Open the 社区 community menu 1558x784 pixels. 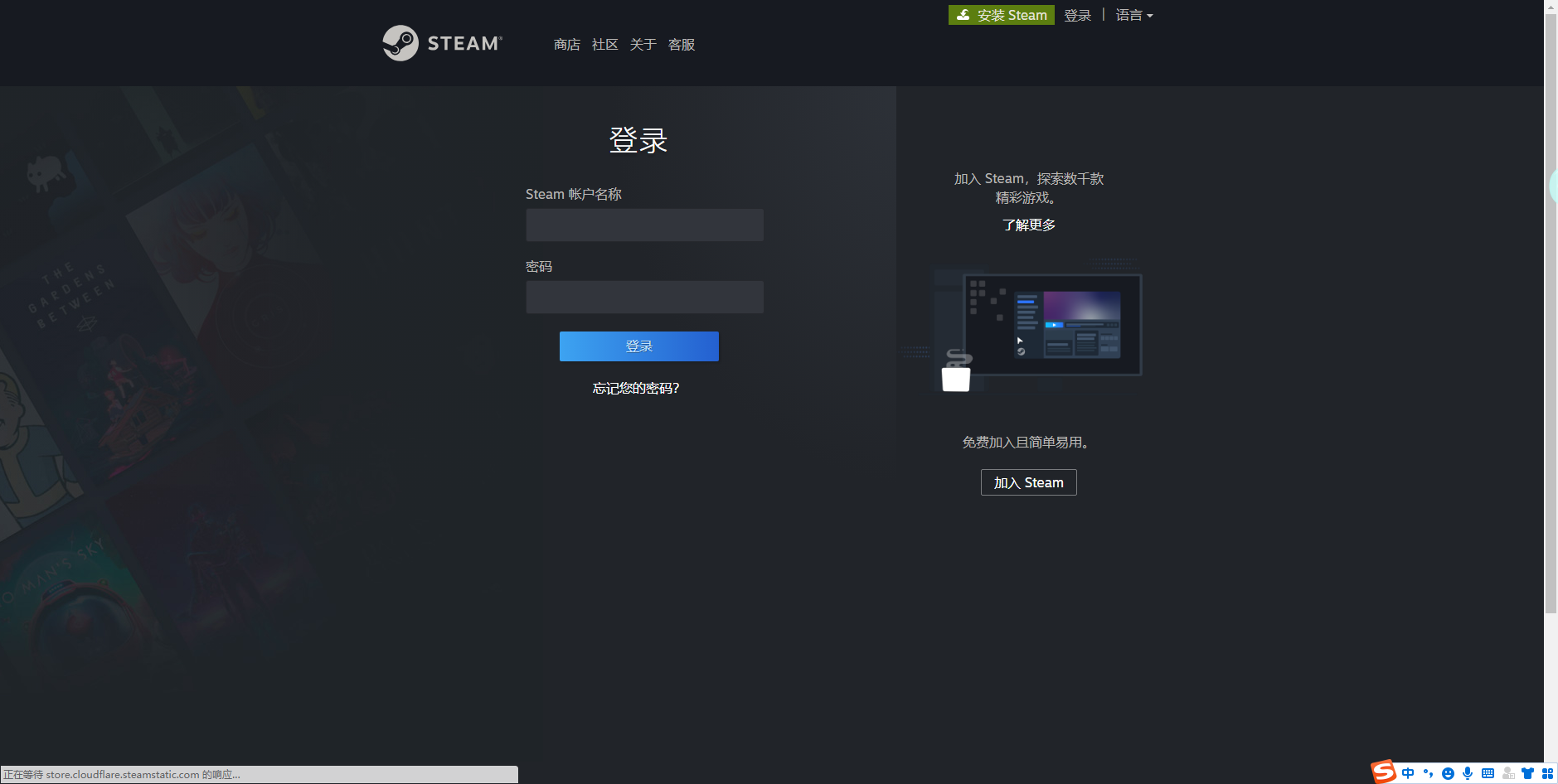[x=604, y=45]
